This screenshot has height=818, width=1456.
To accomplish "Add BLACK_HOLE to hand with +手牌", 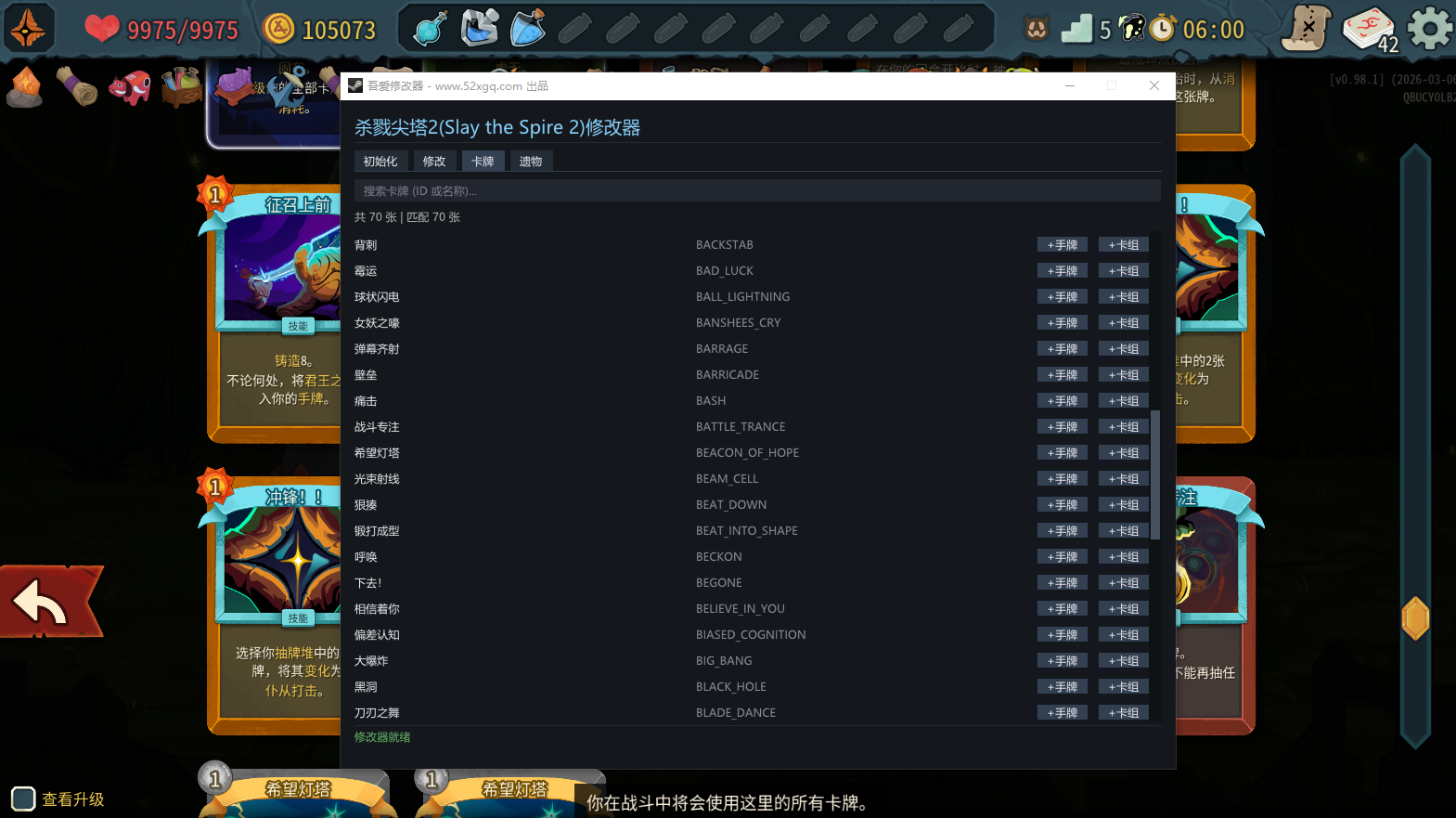I will tap(1063, 687).
